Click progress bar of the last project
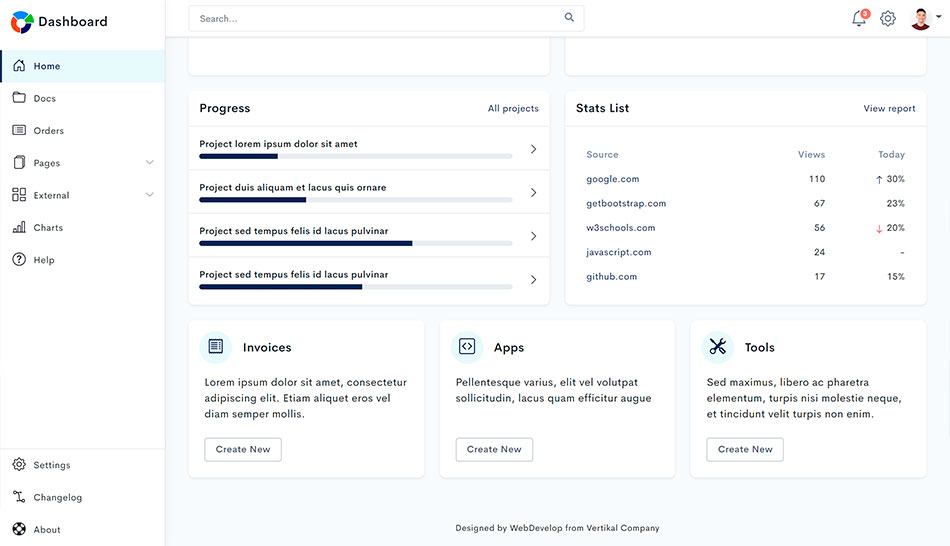This screenshot has height=546, width=950. (356, 287)
